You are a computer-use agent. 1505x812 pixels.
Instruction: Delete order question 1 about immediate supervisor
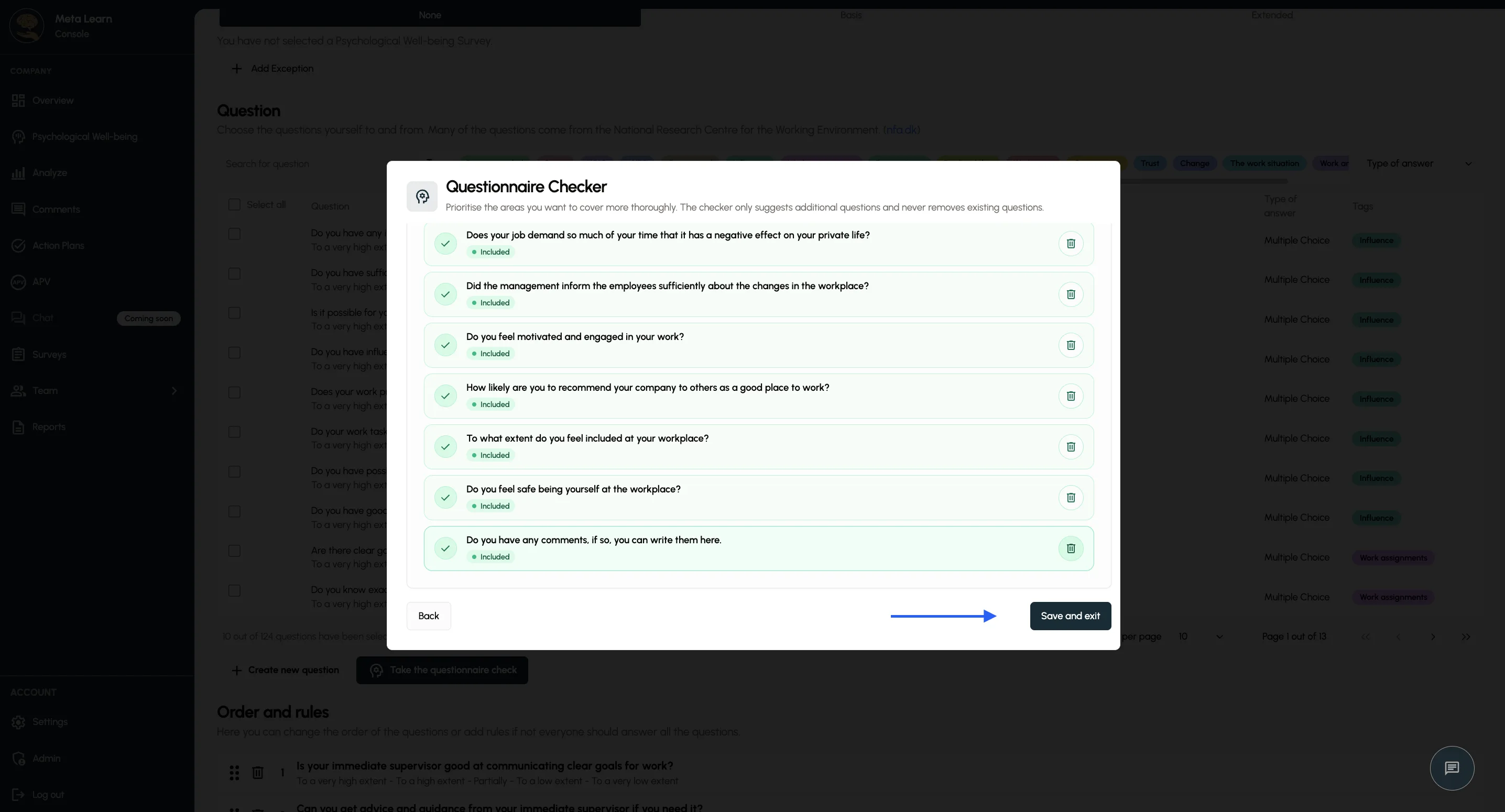[x=258, y=773]
